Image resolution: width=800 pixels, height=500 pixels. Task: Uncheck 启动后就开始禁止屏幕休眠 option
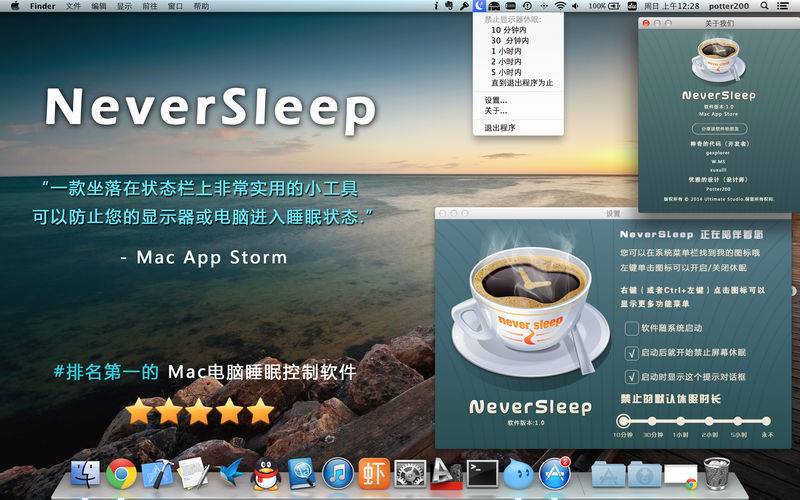pyautogui.click(x=632, y=353)
